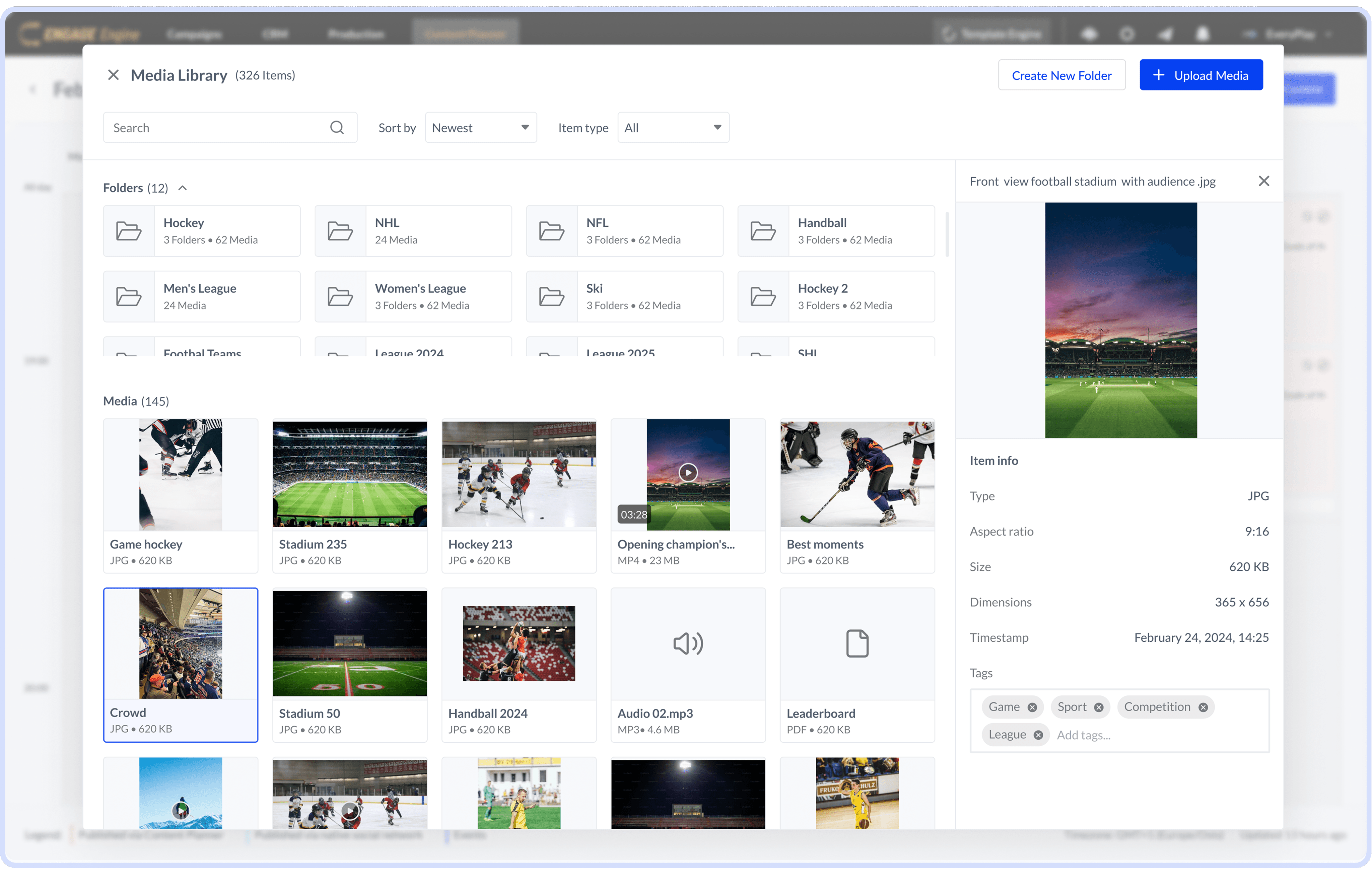Image resolution: width=1372 pixels, height=885 pixels.
Task: Open the Men's League folder
Action: (x=202, y=296)
